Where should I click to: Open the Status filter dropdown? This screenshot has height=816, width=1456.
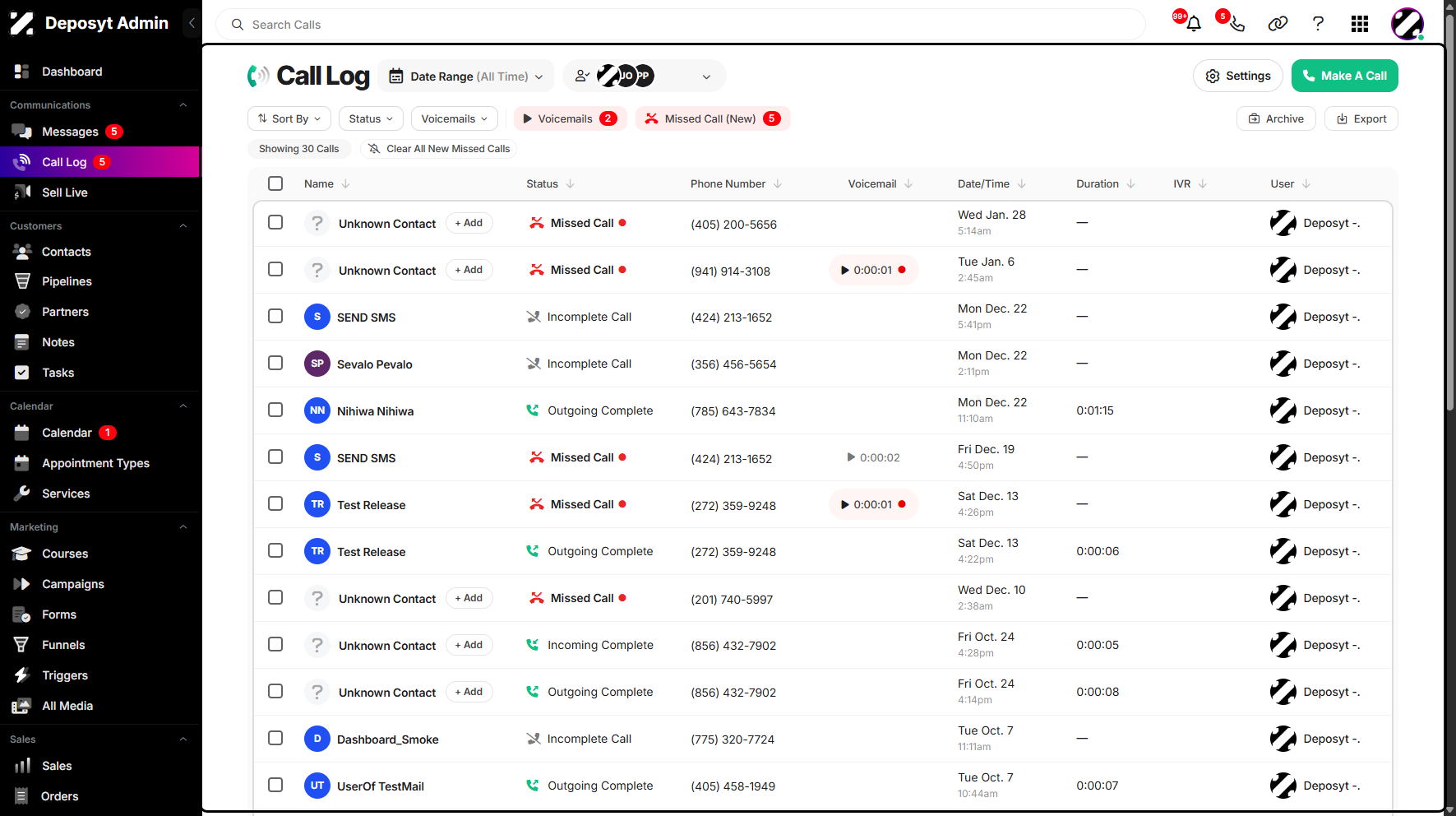pyautogui.click(x=371, y=118)
